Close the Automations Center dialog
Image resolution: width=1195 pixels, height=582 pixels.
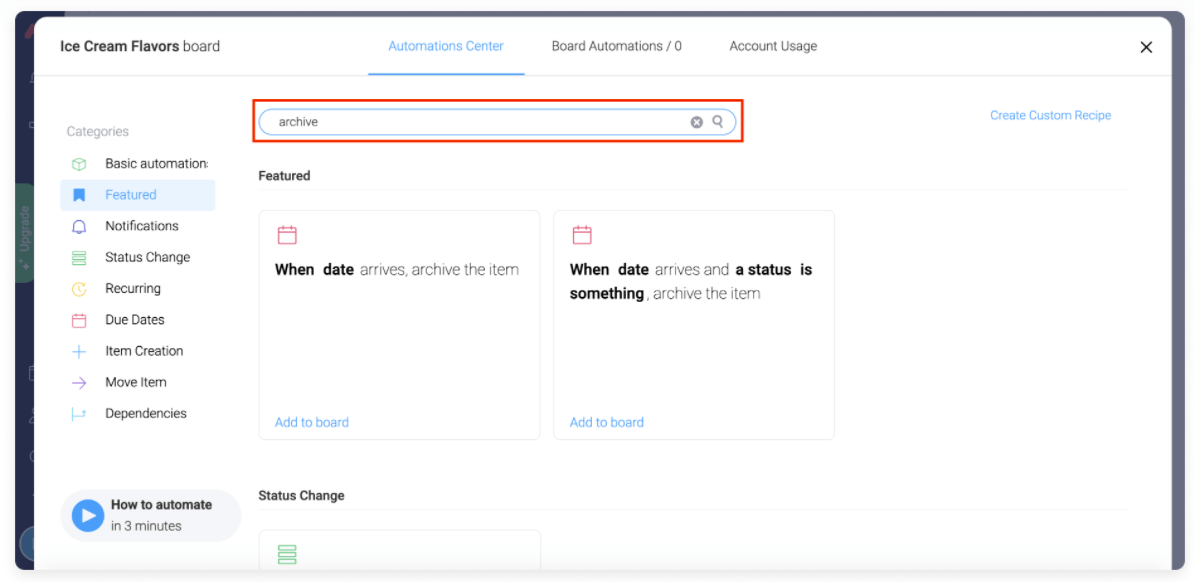[x=1146, y=47]
